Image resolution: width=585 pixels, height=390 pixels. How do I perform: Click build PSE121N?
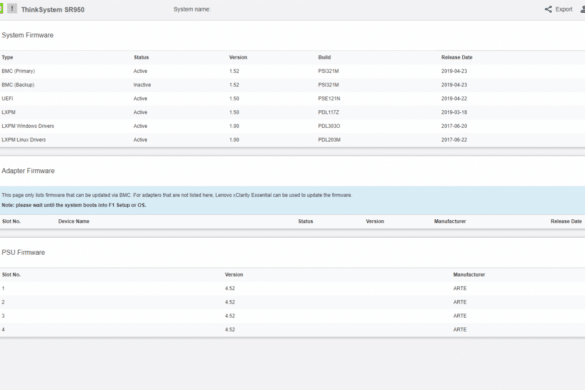coord(329,99)
